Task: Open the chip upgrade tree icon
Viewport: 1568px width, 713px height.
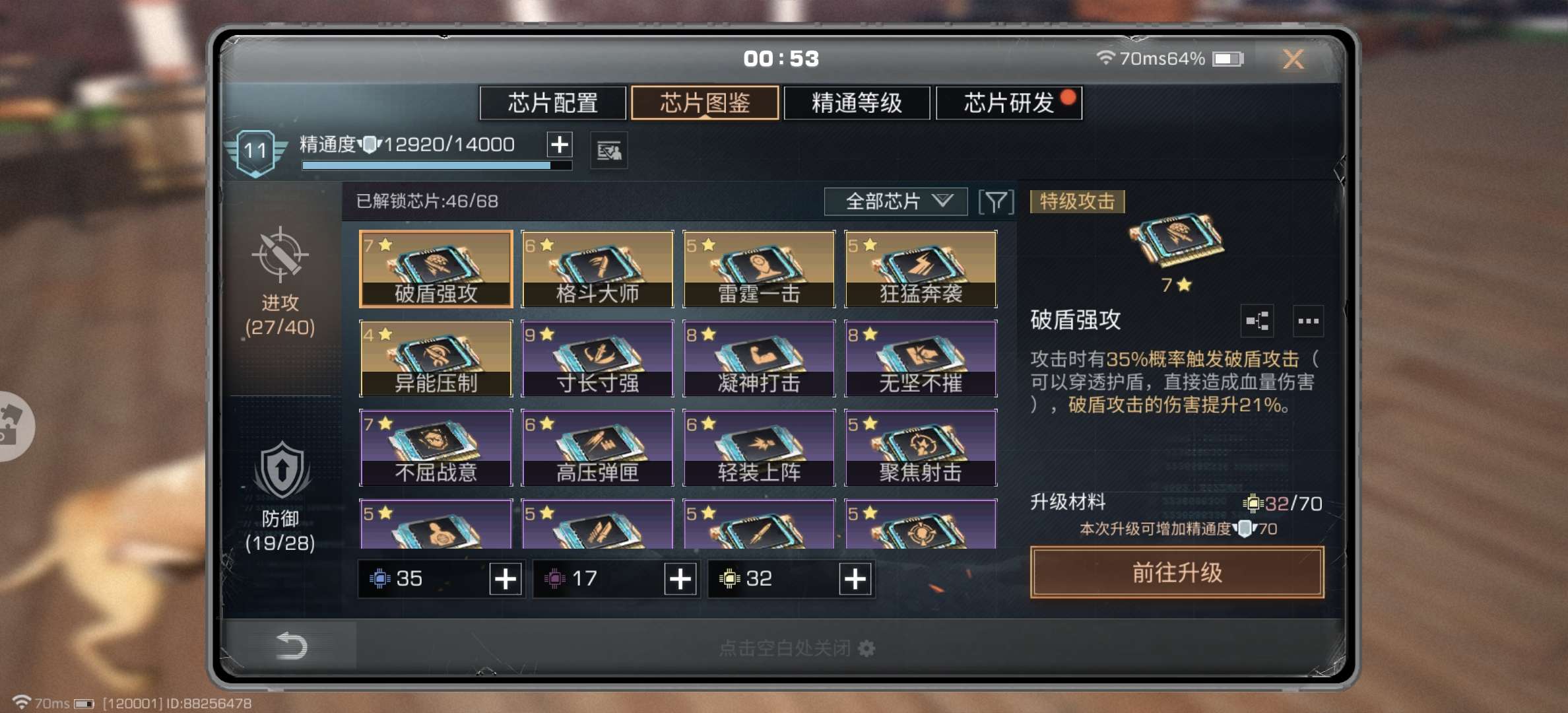Action: (1257, 322)
